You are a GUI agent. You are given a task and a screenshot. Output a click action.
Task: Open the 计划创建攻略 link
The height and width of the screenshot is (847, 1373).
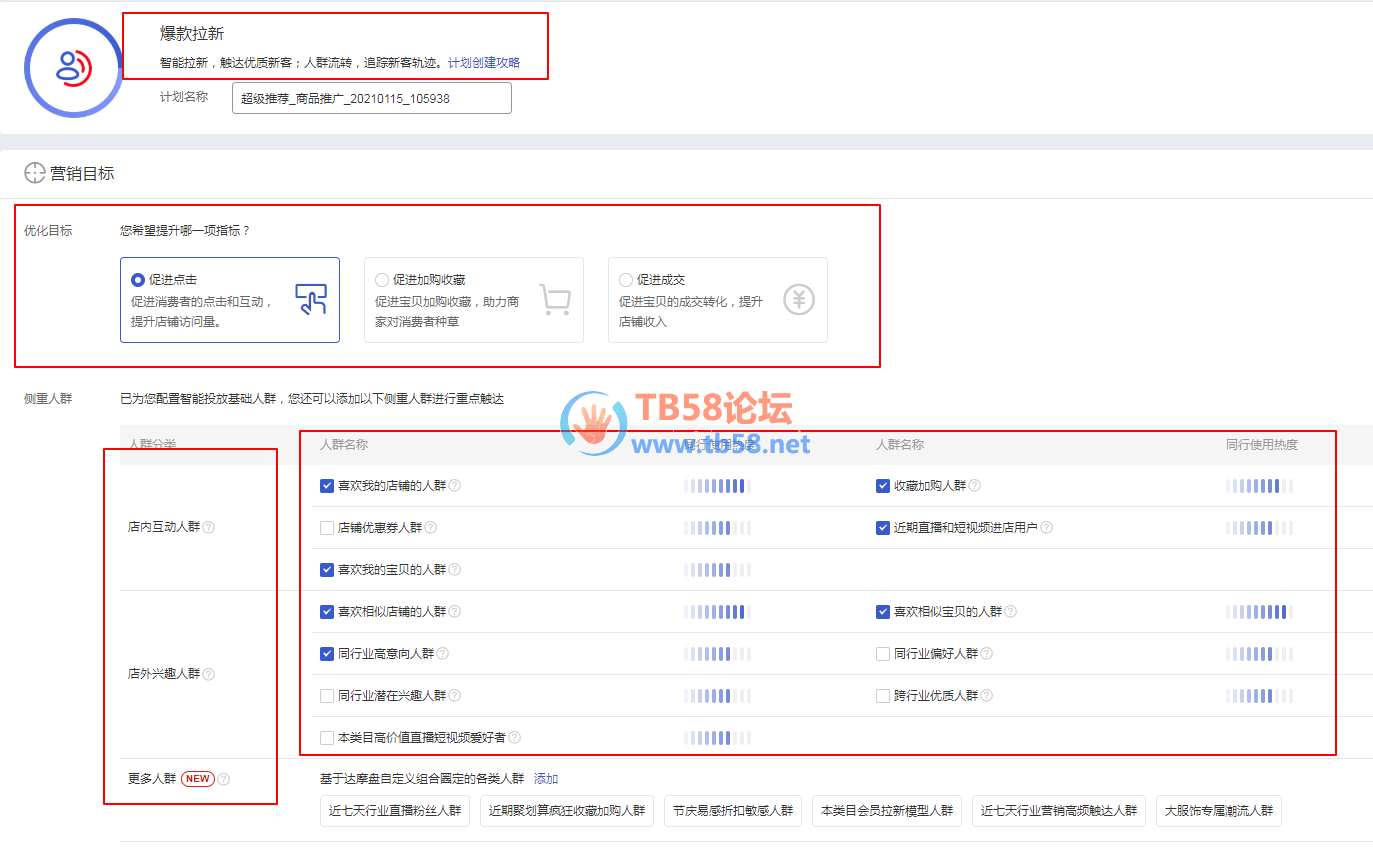484,62
